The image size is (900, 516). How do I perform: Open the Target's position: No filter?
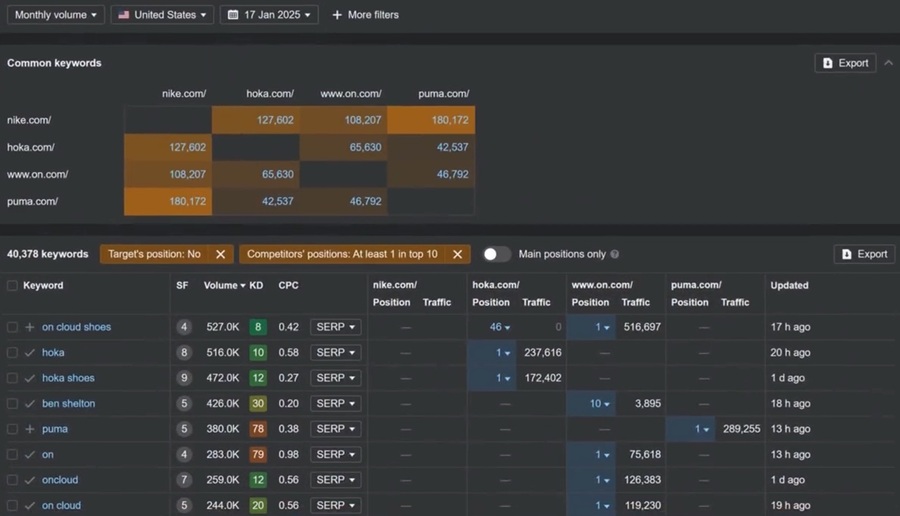pyautogui.click(x=154, y=254)
